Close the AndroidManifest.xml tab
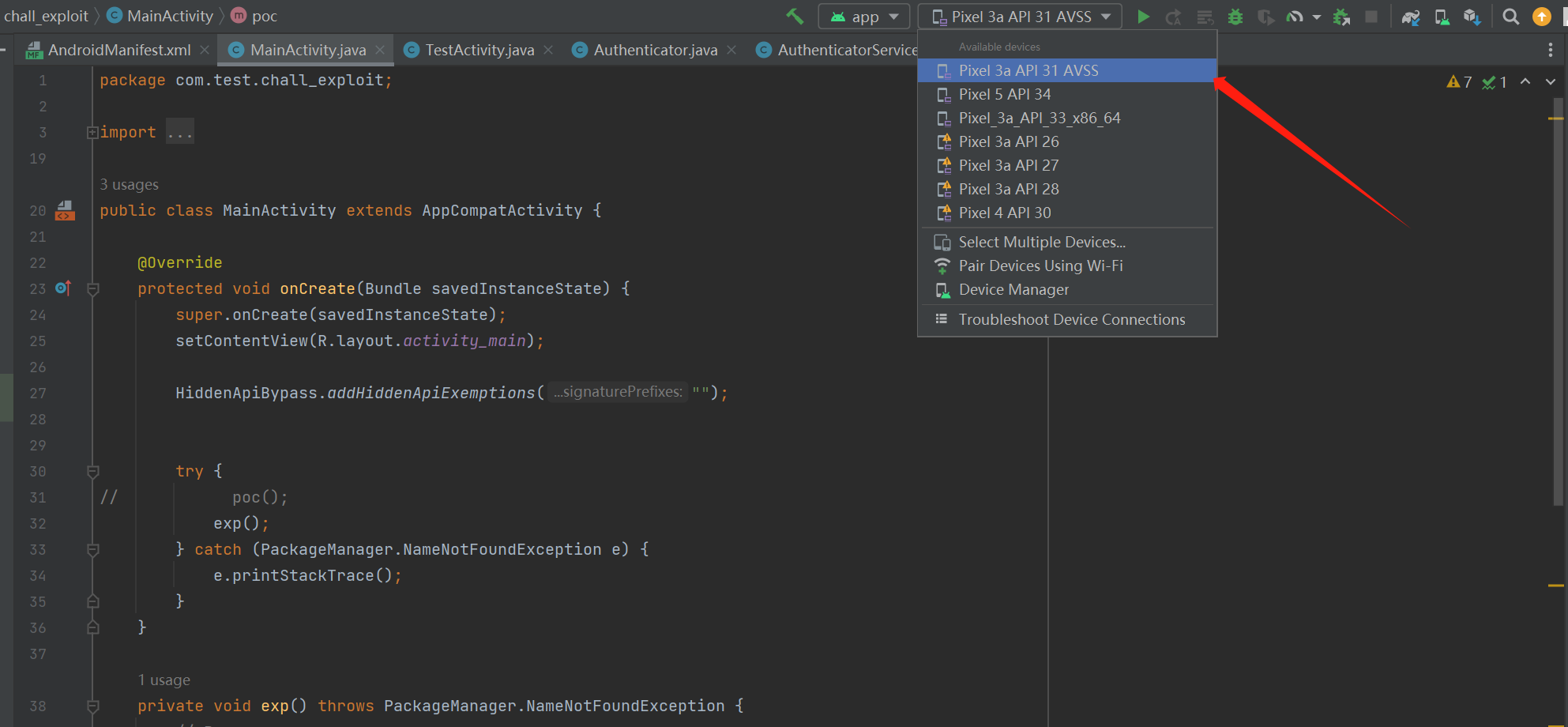1568x727 pixels. (205, 50)
